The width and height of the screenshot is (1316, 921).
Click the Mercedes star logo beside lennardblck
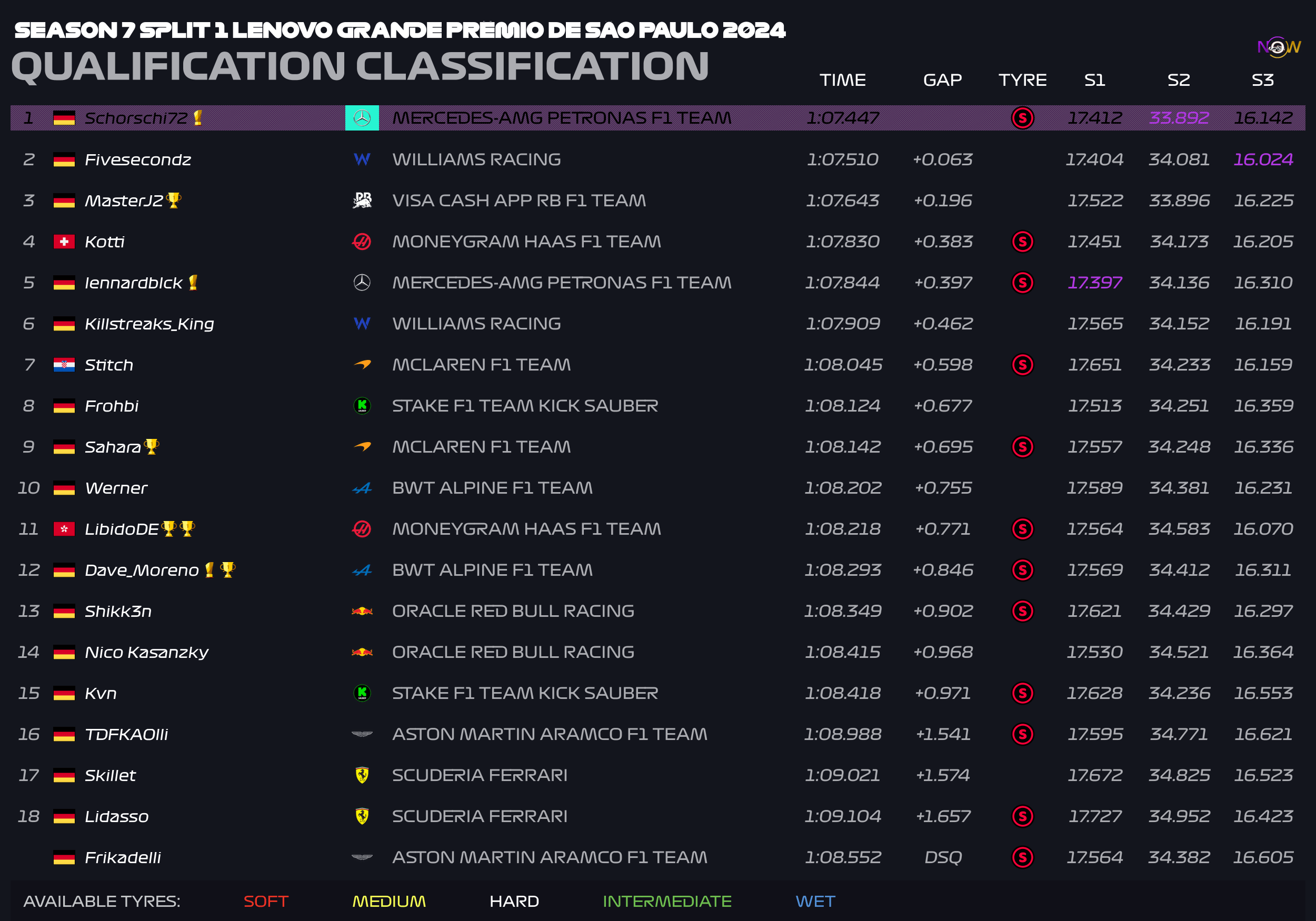[x=362, y=283]
